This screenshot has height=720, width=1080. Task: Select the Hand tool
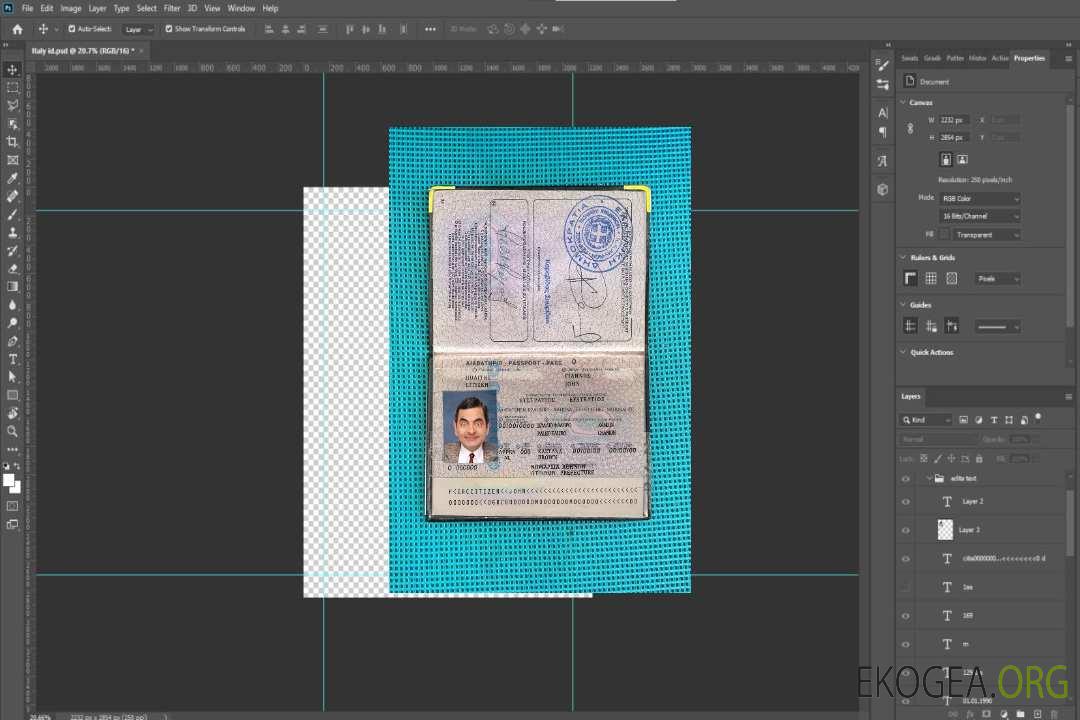click(12, 413)
